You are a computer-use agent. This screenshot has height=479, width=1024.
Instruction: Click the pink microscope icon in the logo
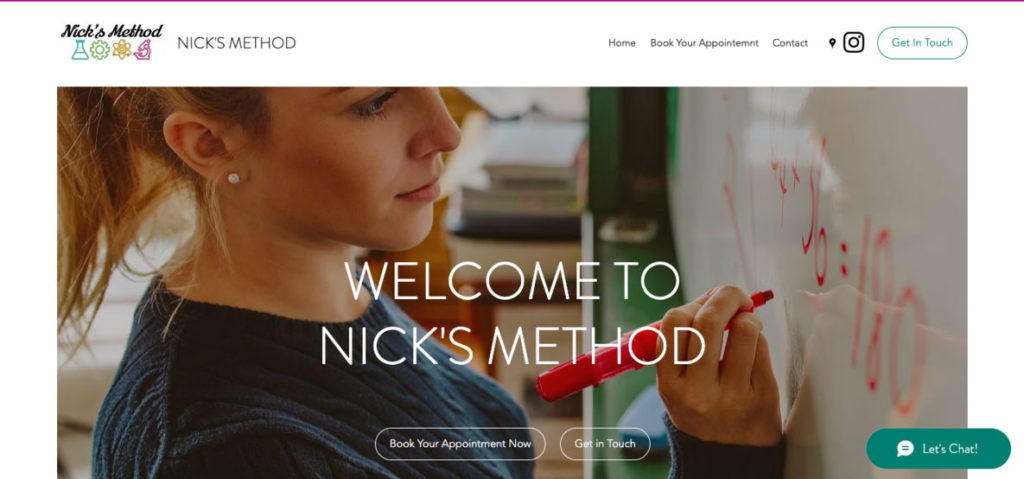[142, 50]
